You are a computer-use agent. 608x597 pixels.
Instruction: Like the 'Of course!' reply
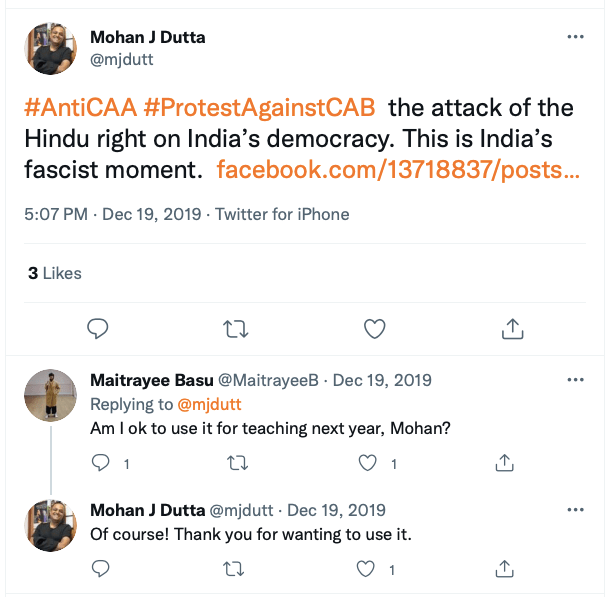369,569
